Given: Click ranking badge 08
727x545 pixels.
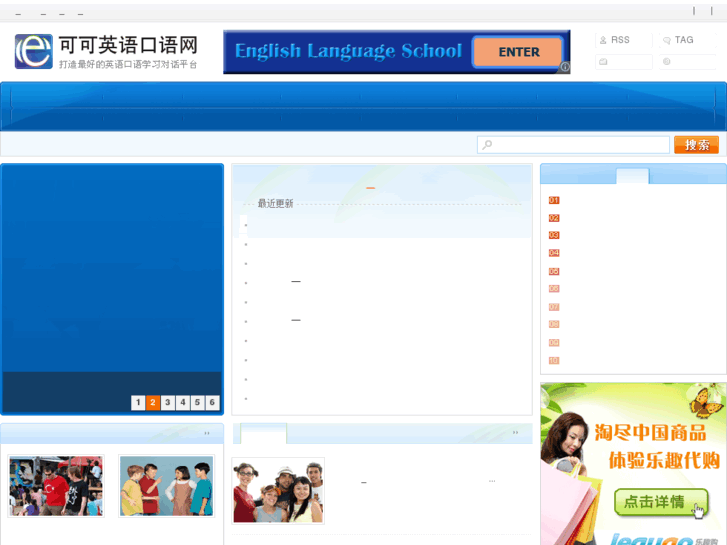Looking at the screenshot, I should (554, 324).
